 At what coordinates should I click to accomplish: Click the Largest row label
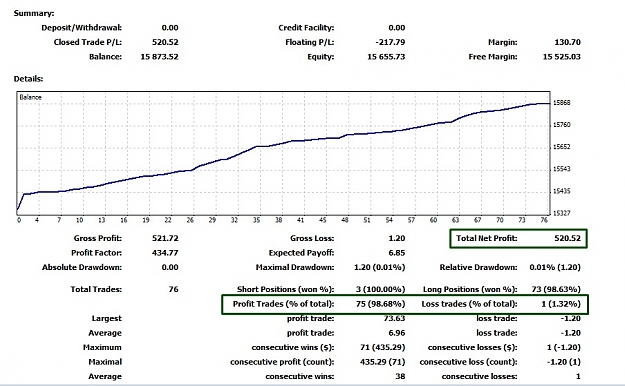(106, 318)
